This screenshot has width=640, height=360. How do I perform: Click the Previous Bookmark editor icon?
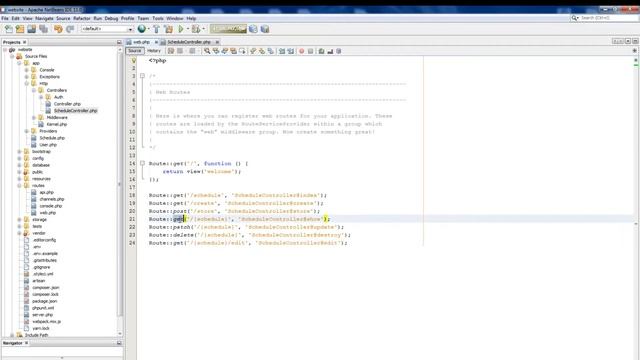[x=253, y=51]
